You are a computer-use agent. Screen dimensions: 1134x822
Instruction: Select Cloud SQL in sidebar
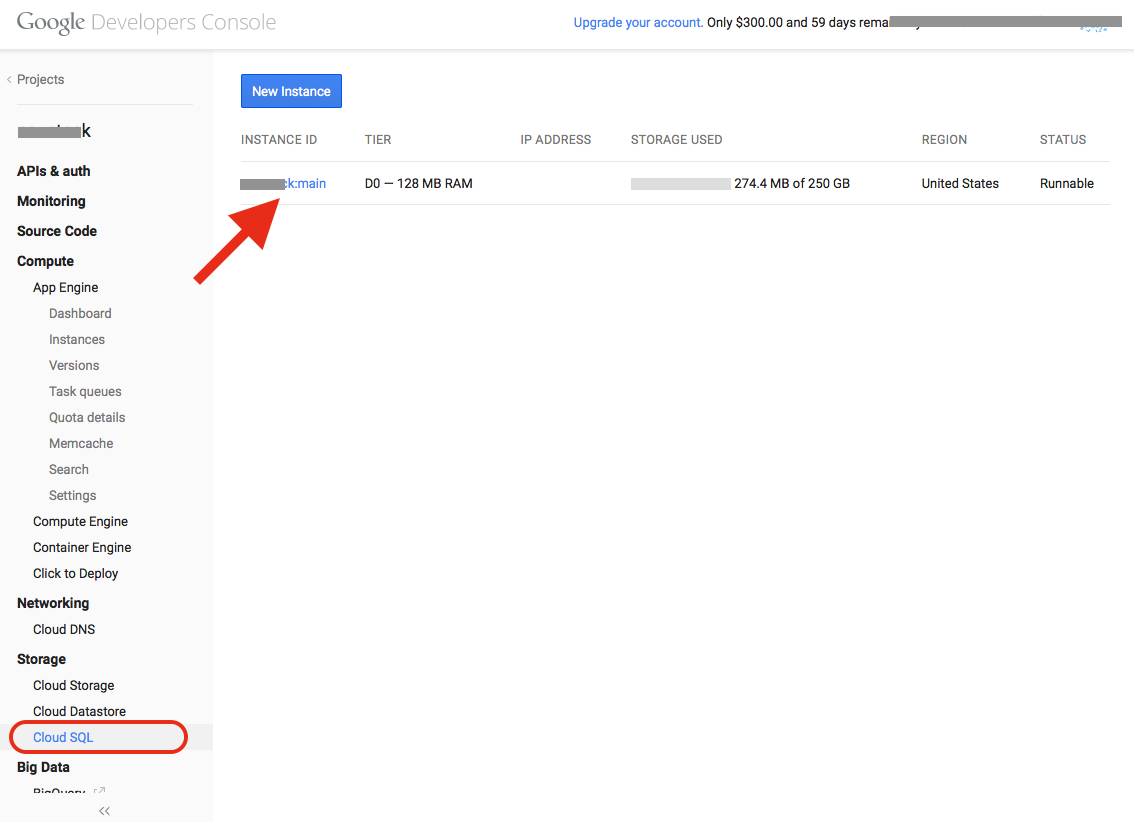[63, 737]
